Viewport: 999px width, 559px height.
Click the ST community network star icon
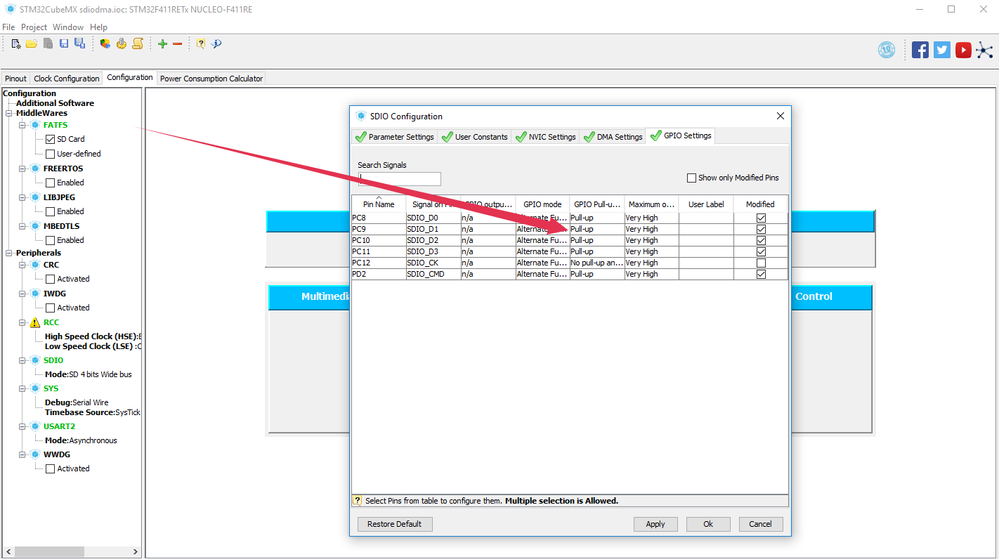tap(984, 50)
